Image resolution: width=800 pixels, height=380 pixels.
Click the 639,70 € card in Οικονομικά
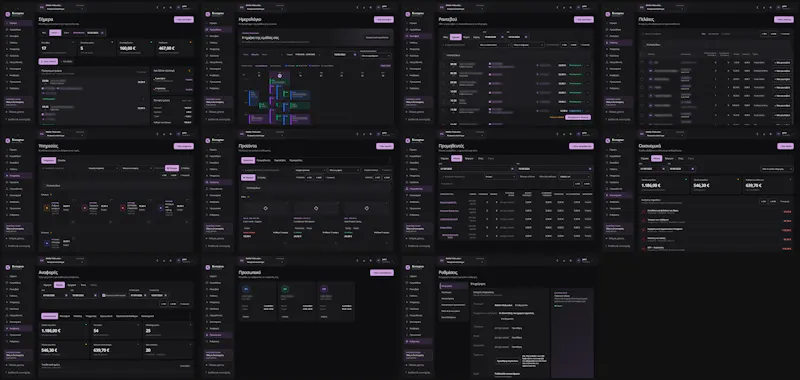pos(768,186)
